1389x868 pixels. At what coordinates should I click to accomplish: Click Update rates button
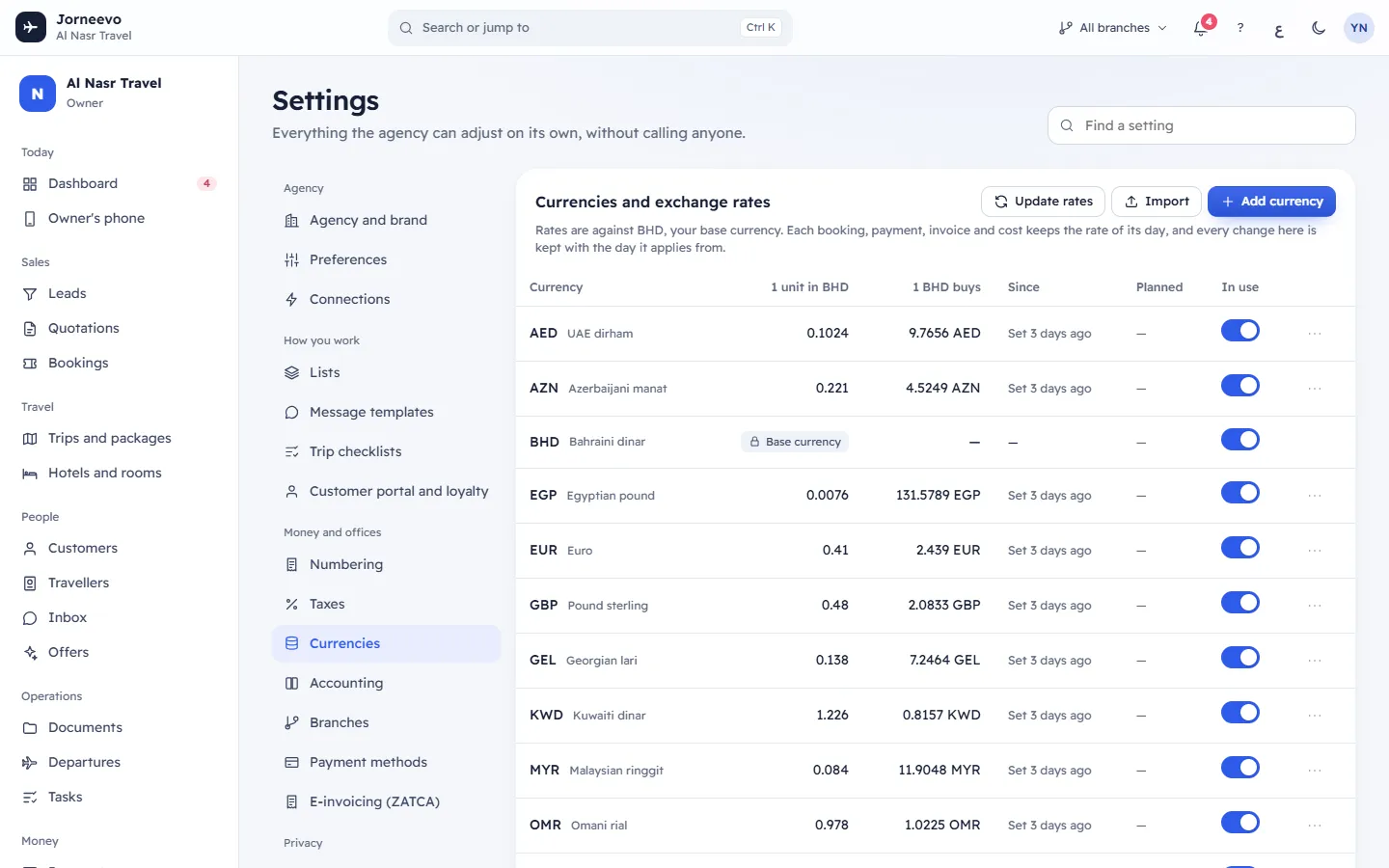coord(1044,202)
